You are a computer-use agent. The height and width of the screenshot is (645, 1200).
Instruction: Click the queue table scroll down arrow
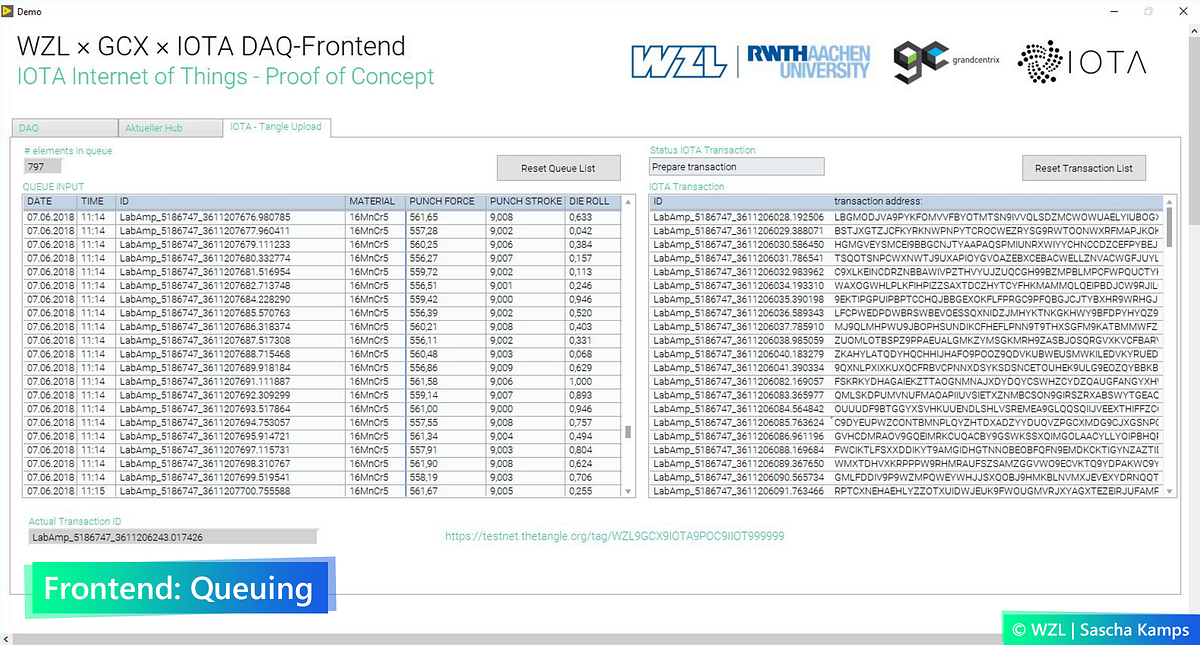tap(628, 491)
